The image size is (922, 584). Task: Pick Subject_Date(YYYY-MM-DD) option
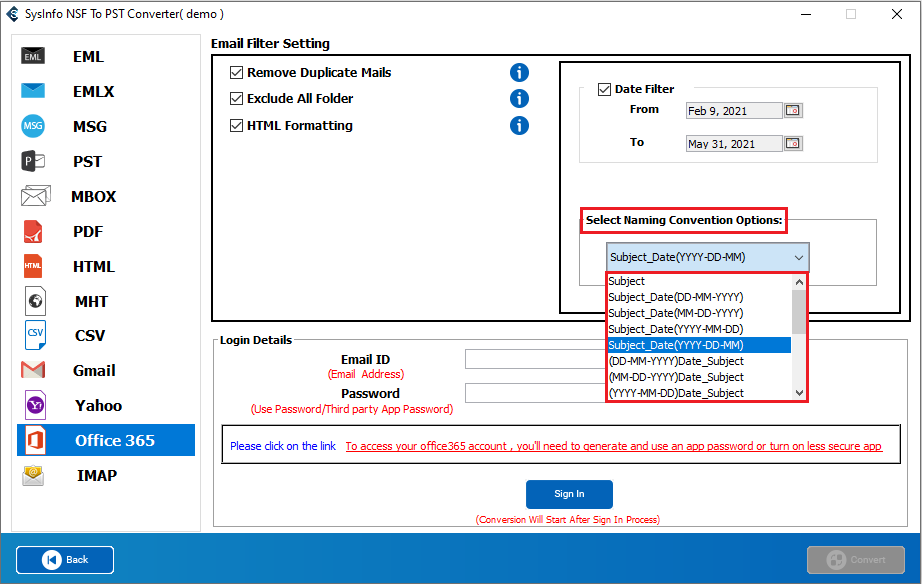point(699,329)
